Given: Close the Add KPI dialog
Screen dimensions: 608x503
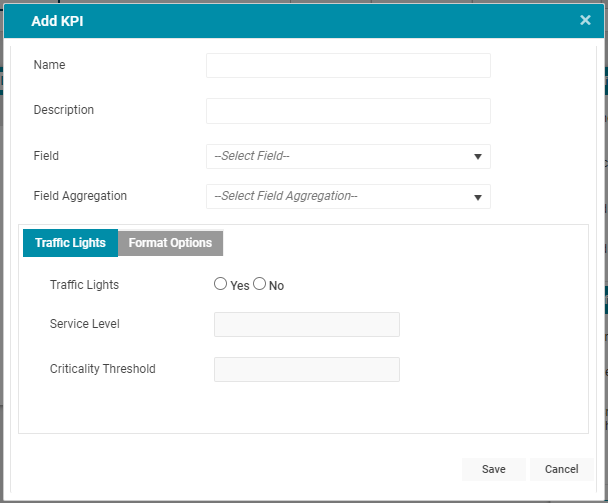Looking at the screenshot, I should pos(585,20).
